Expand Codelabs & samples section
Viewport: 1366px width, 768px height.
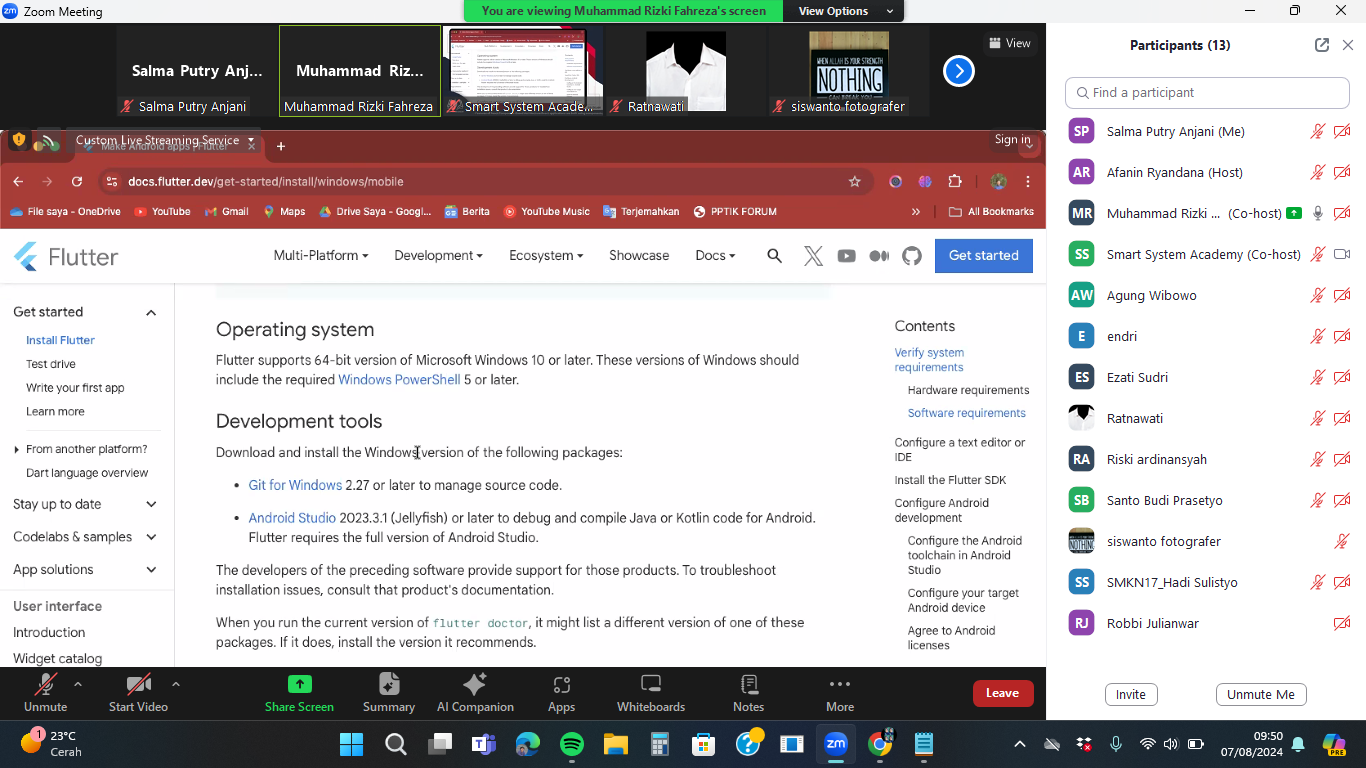(x=151, y=537)
